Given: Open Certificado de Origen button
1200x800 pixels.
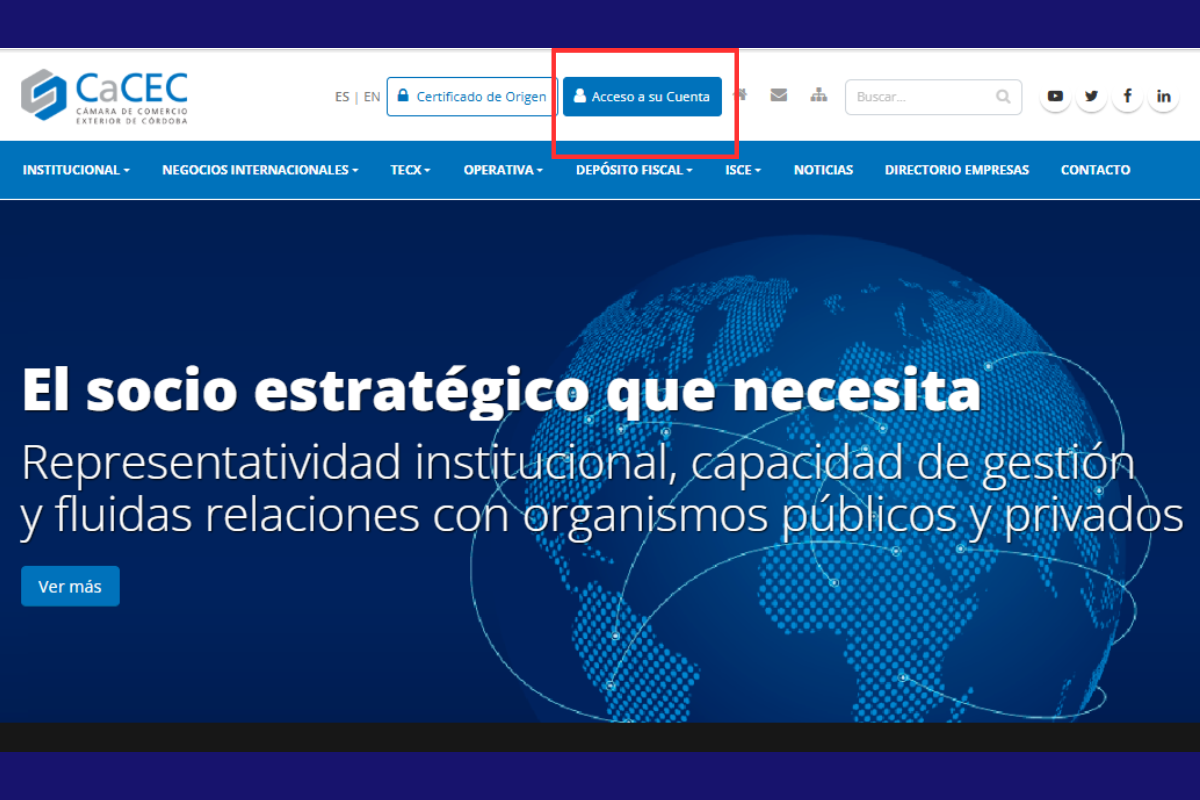Looking at the screenshot, I should click(472, 97).
